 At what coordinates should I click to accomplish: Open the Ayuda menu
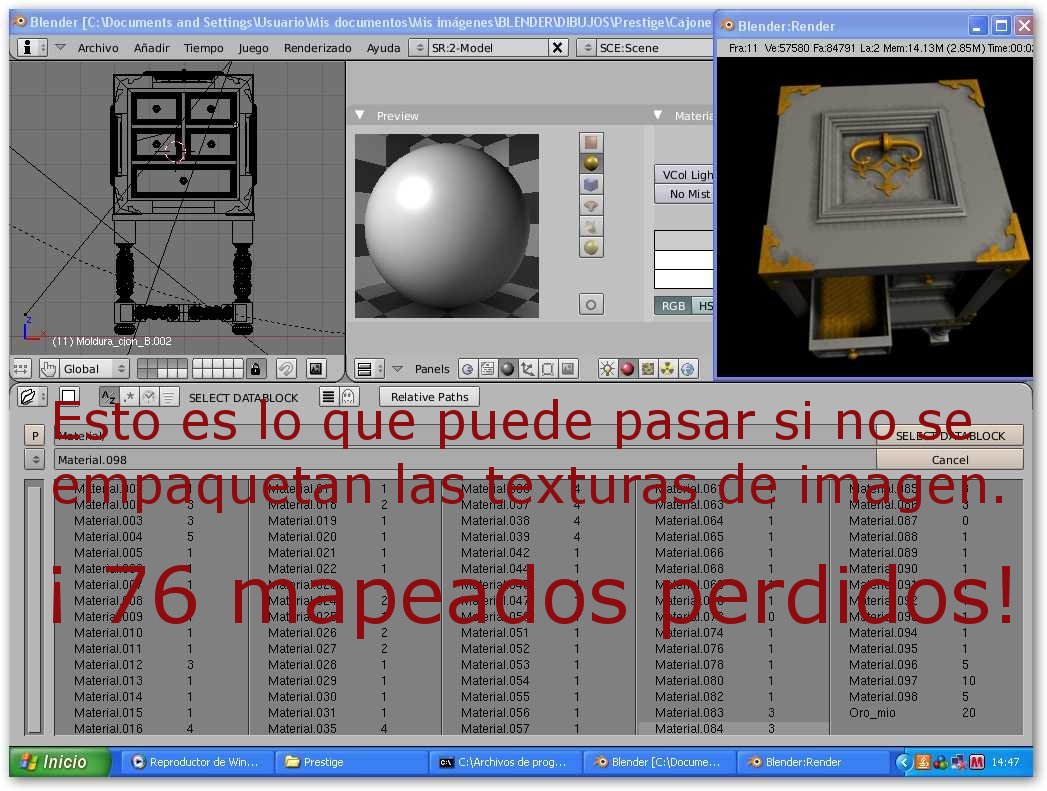[x=383, y=48]
